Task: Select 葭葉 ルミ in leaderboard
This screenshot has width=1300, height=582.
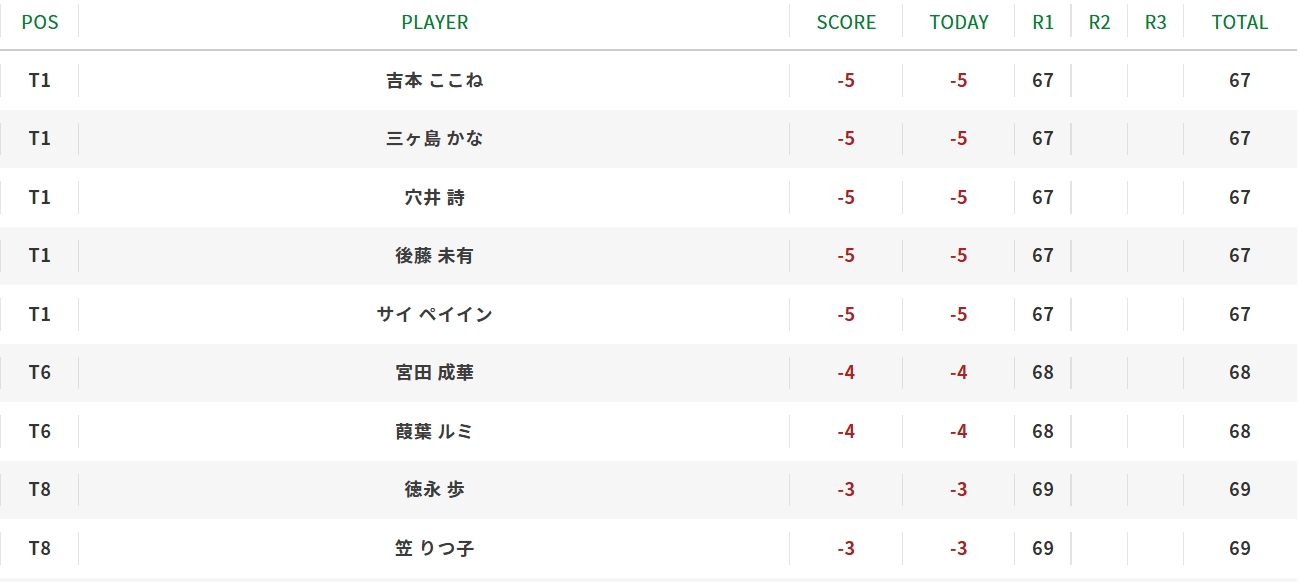Action: point(434,431)
